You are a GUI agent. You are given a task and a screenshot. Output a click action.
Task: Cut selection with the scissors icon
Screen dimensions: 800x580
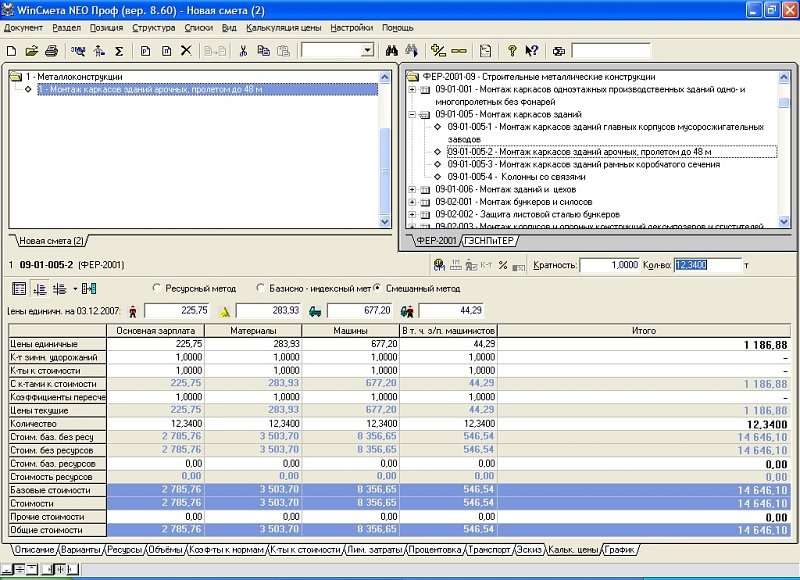click(x=243, y=51)
